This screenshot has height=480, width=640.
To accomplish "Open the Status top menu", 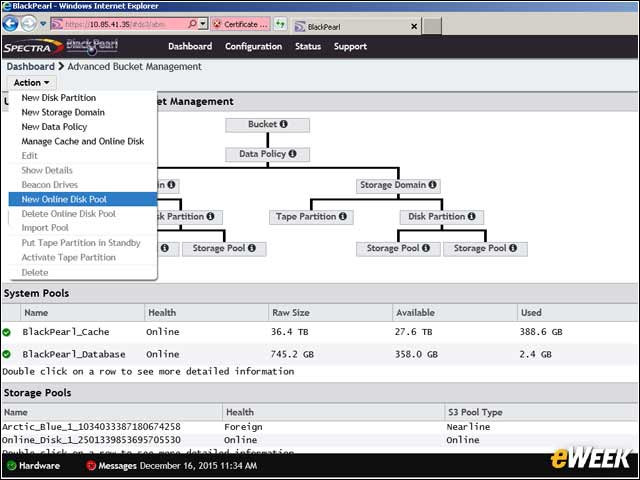I will coord(308,47).
